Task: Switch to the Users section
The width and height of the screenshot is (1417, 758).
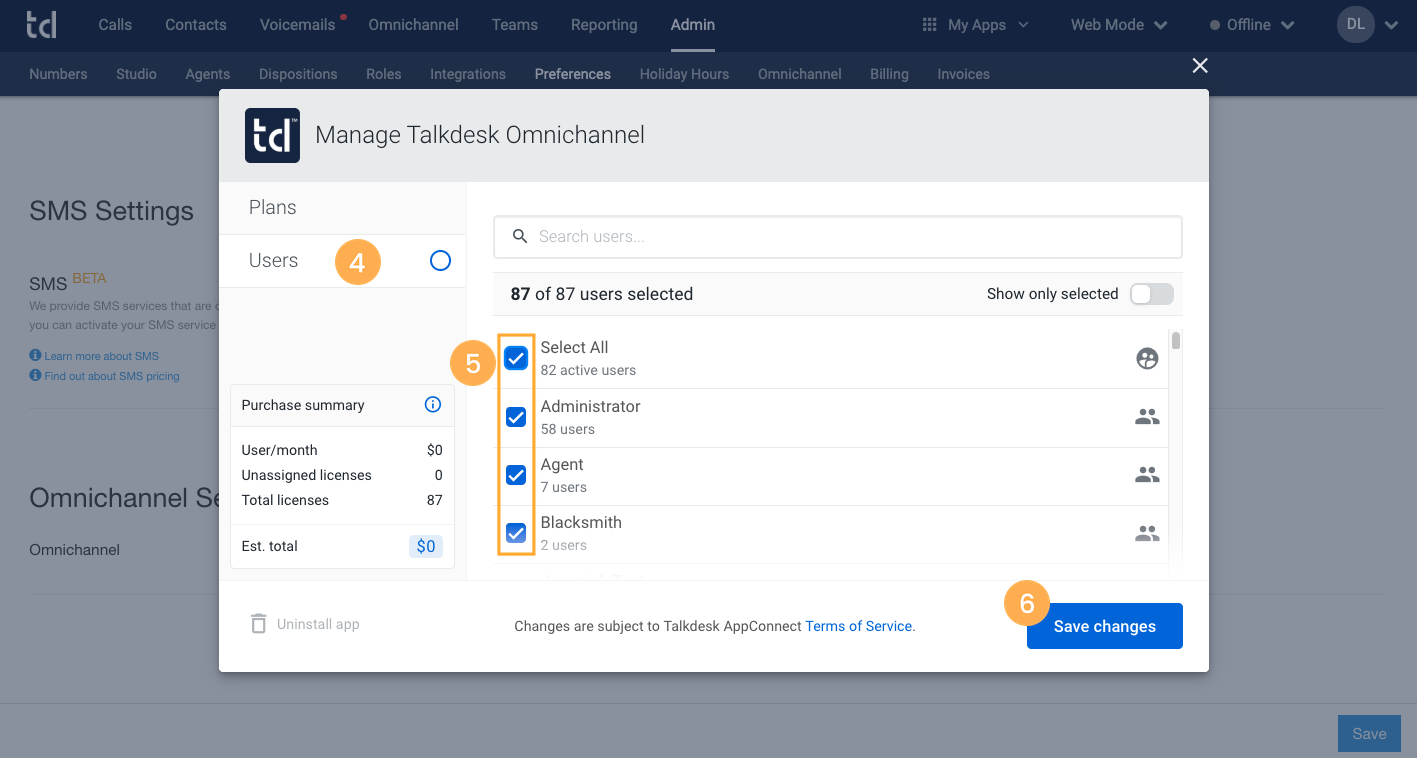Action: tap(342, 261)
